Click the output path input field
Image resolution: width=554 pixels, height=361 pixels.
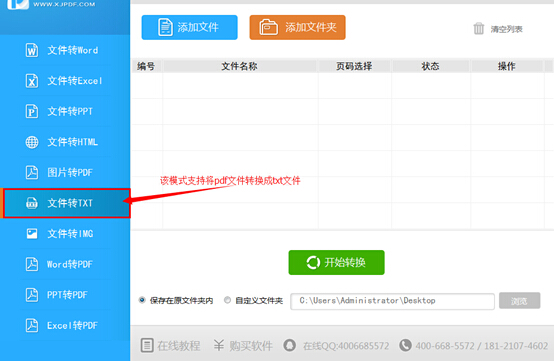point(392,301)
